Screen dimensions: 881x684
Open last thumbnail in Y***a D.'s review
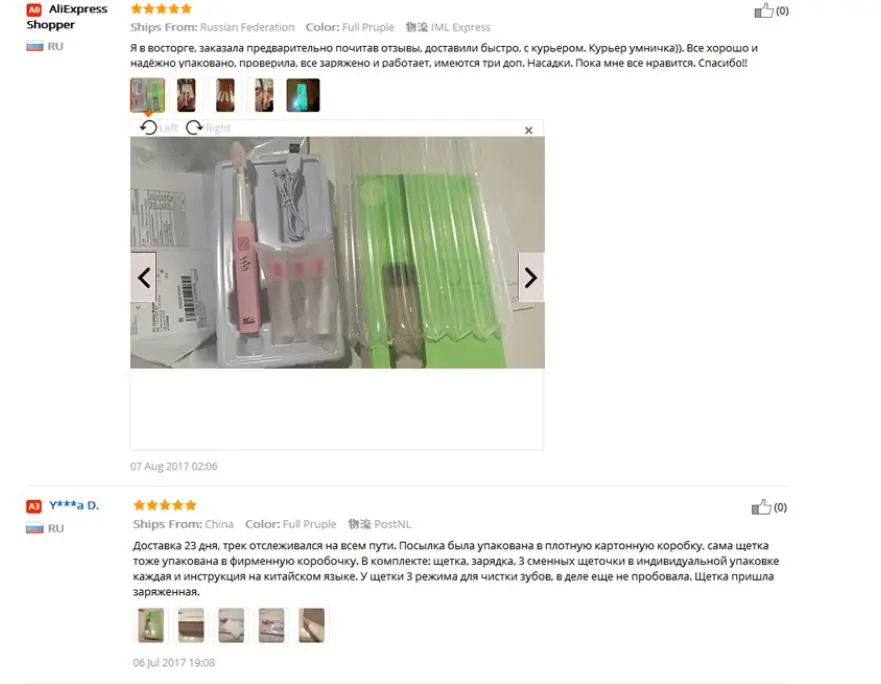point(312,625)
